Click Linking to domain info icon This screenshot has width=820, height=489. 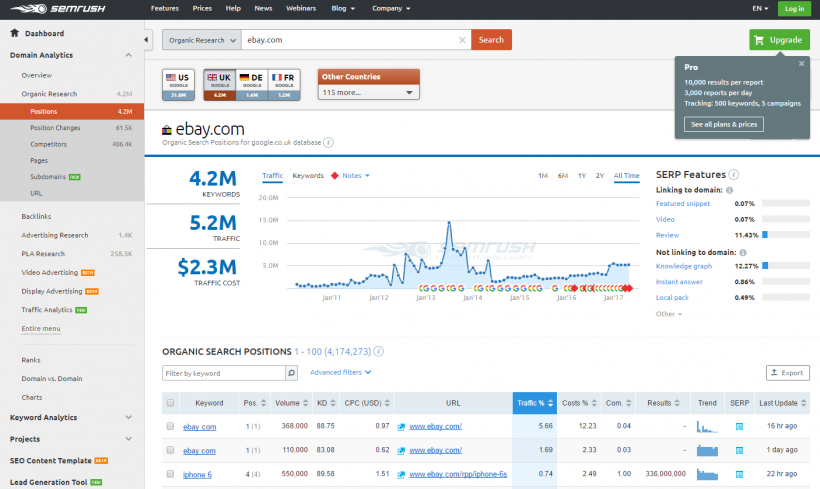[730, 190]
